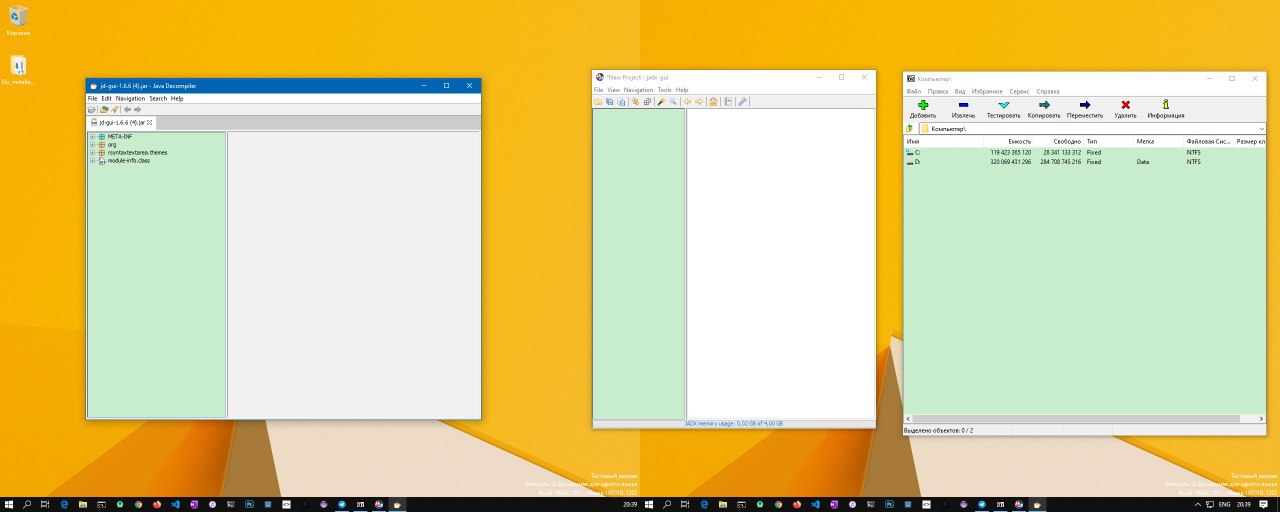Click Save all icon in jadx-gui toolbar

click(610, 102)
